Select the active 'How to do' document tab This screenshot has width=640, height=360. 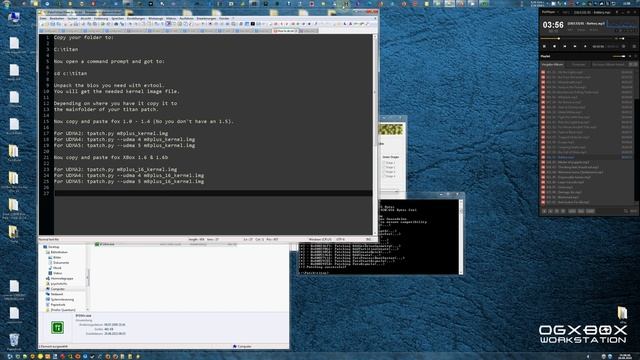[285, 31]
